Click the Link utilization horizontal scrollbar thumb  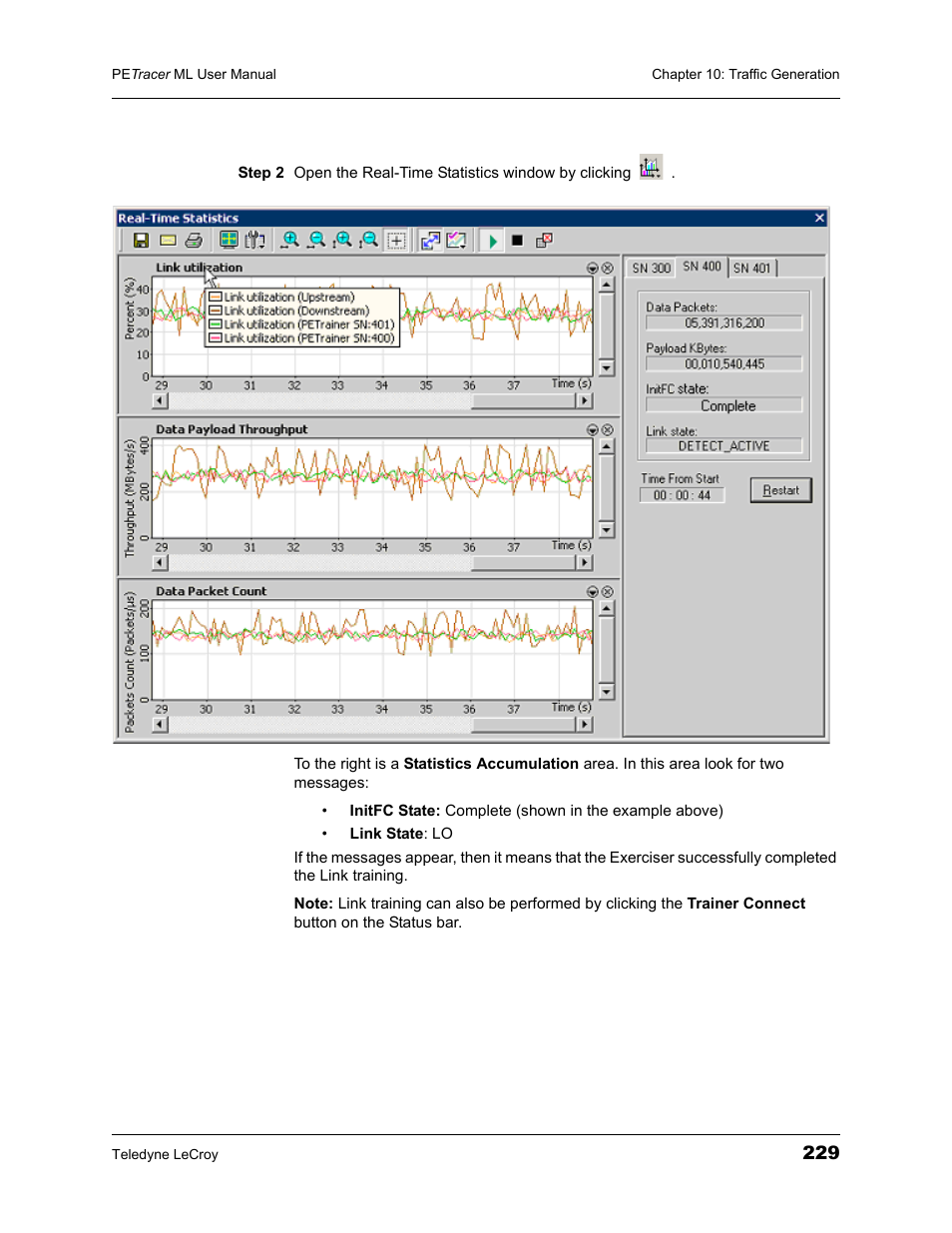(x=524, y=401)
